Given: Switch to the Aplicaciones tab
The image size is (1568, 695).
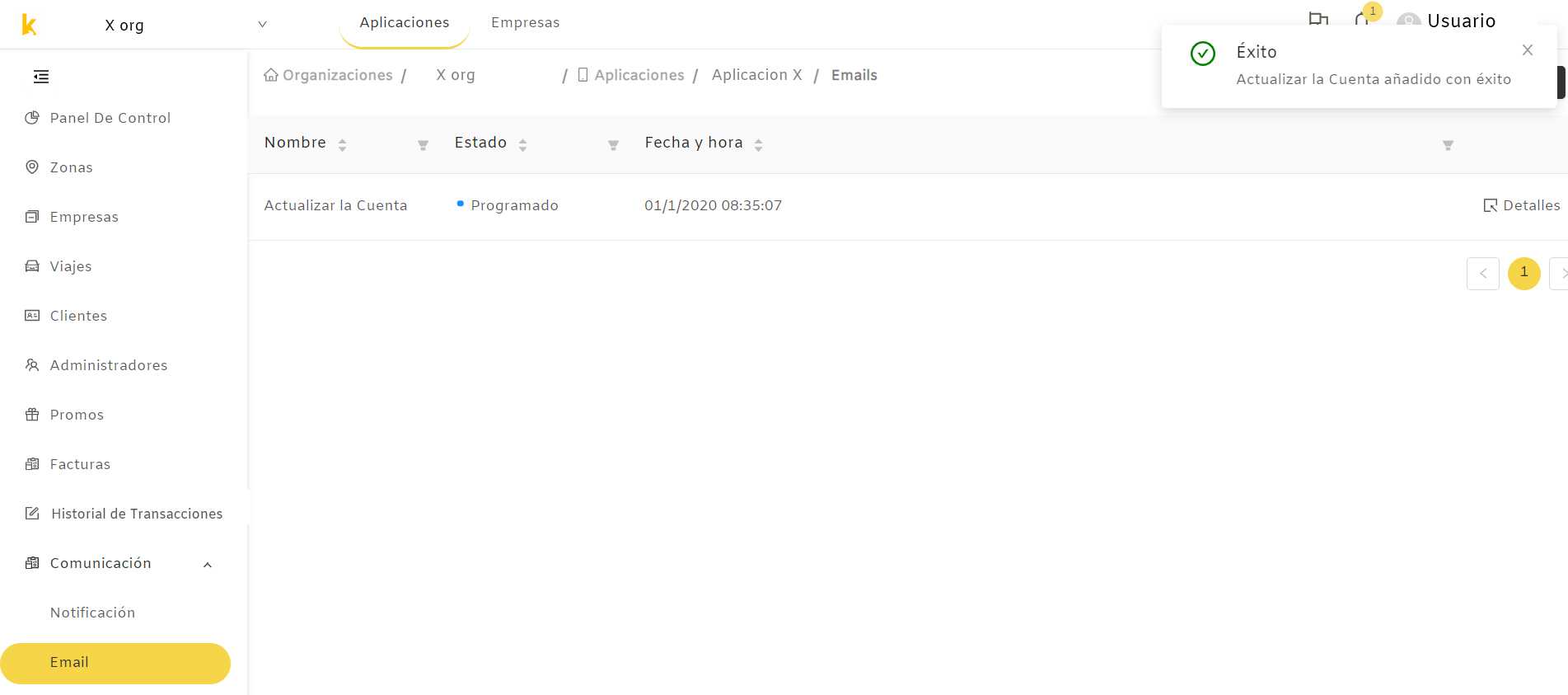Looking at the screenshot, I should coord(405,23).
